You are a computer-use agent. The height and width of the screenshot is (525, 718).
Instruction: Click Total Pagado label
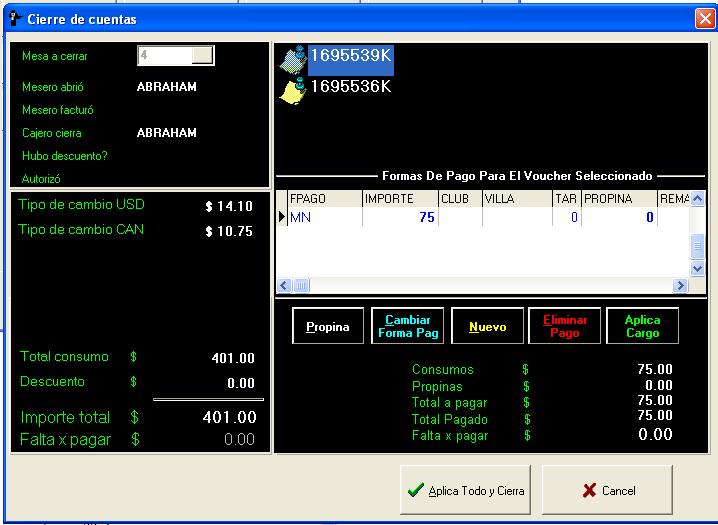[x=450, y=419]
